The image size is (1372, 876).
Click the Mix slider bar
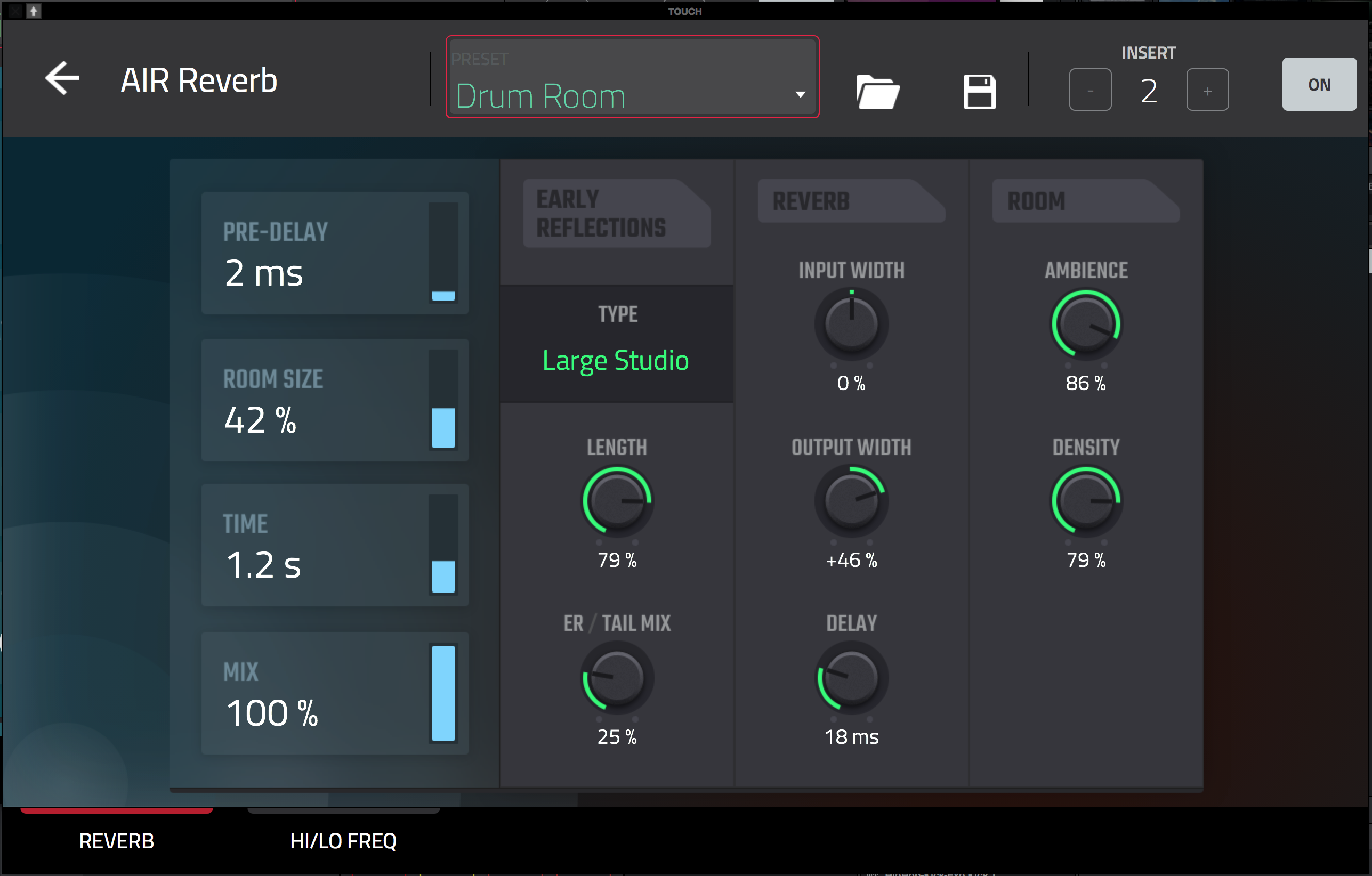coord(443,693)
